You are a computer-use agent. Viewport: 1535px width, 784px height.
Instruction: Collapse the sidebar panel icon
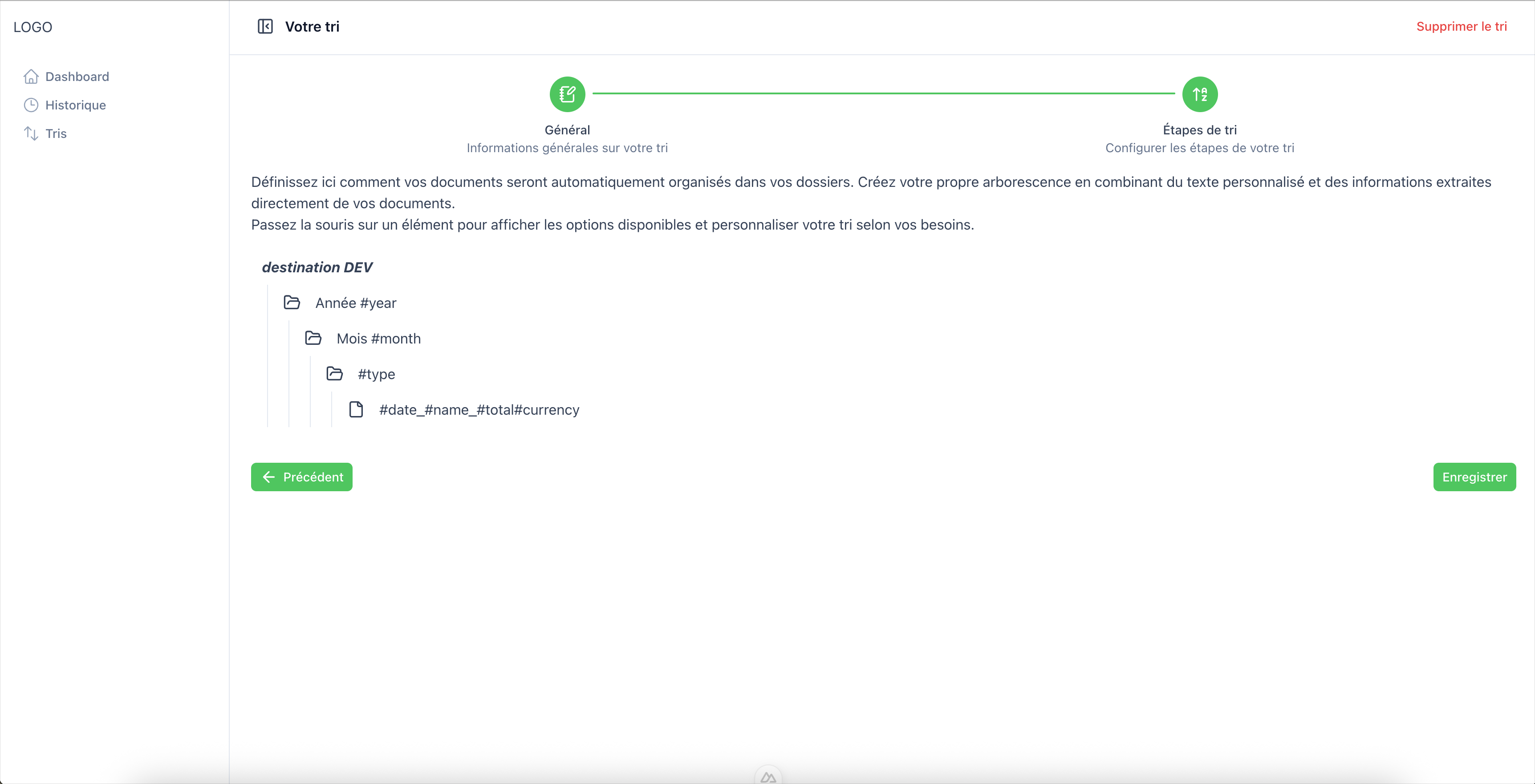pyautogui.click(x=265, y=26)
